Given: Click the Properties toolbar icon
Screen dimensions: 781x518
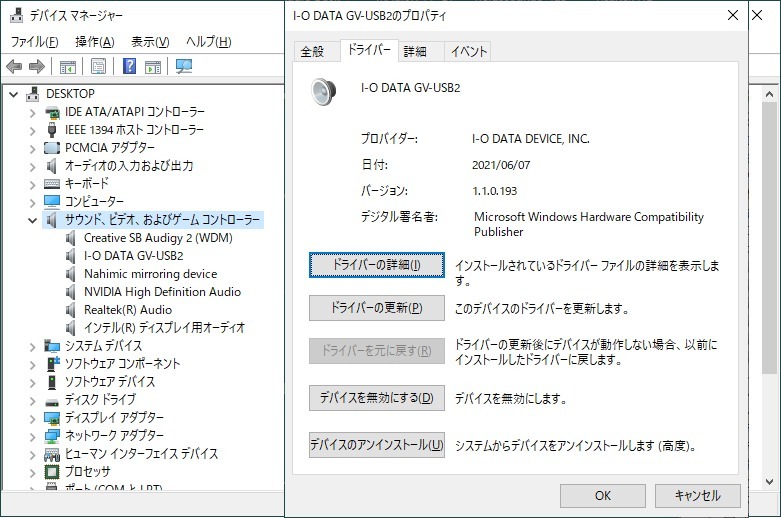Looking at the screenshot, I should pyautogui.click(x=99, y=66).
